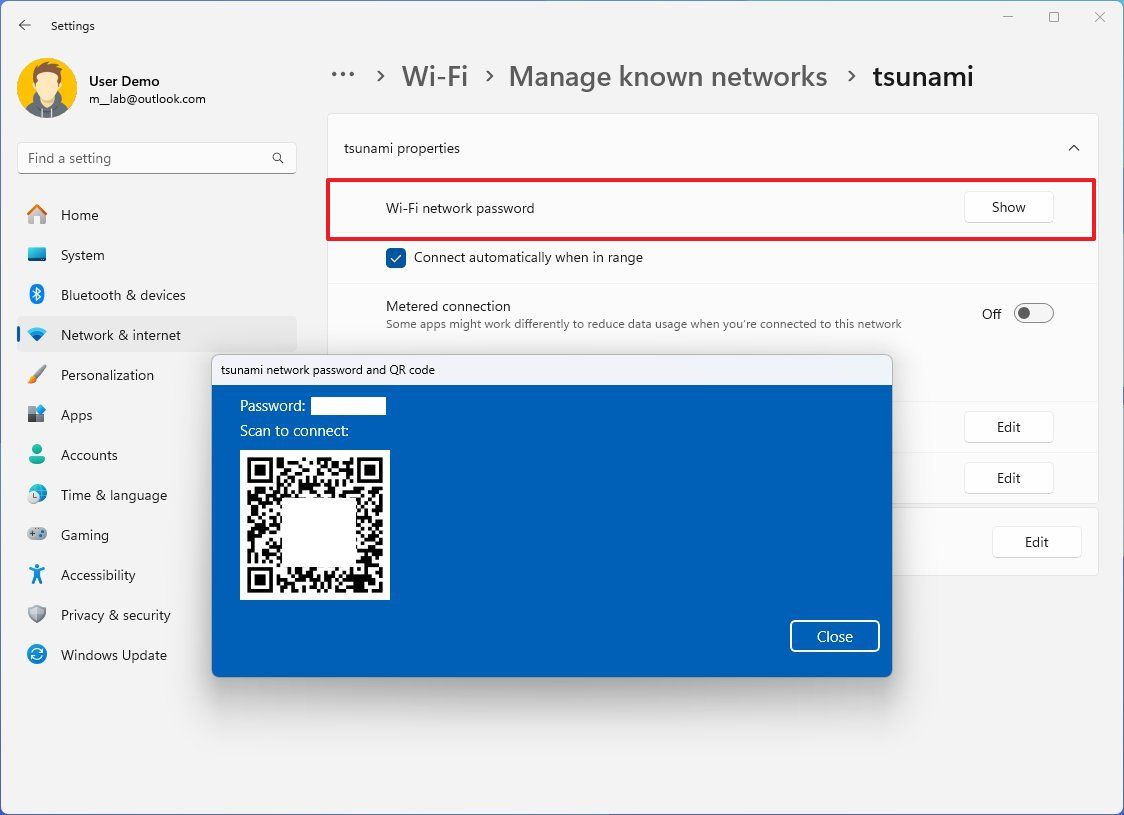Click the Apps icon in sidebar

pos(37,414)
